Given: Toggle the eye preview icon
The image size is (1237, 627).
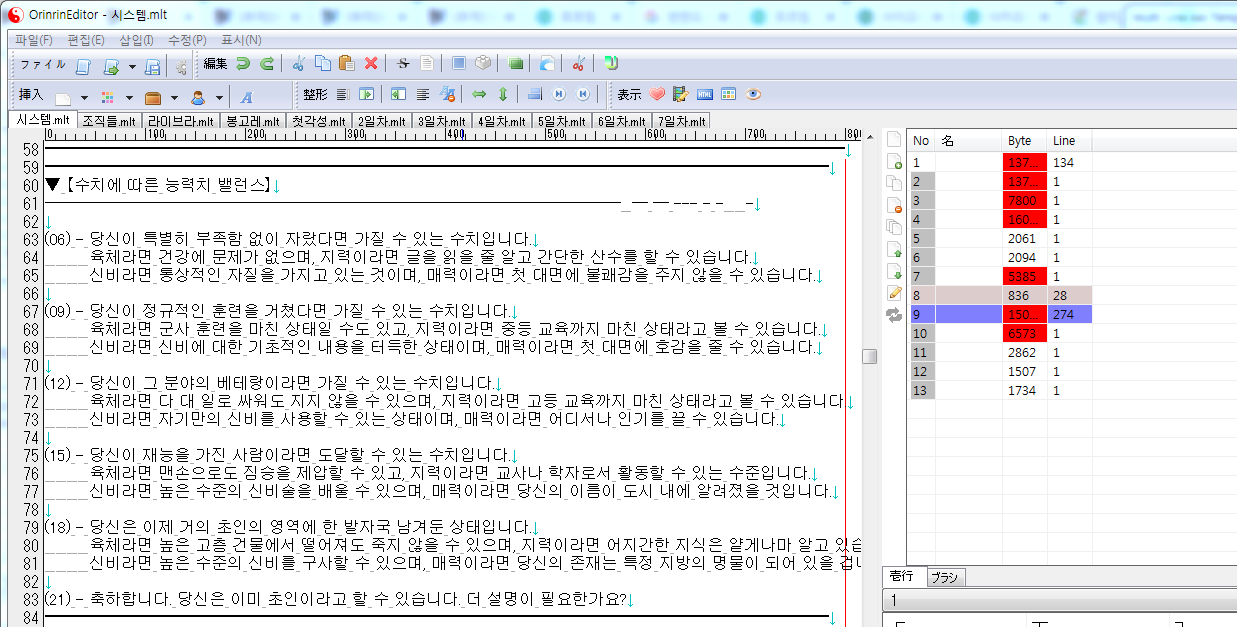Looking at the screenshot, I should pyautogui.click(x=753, y=95).
